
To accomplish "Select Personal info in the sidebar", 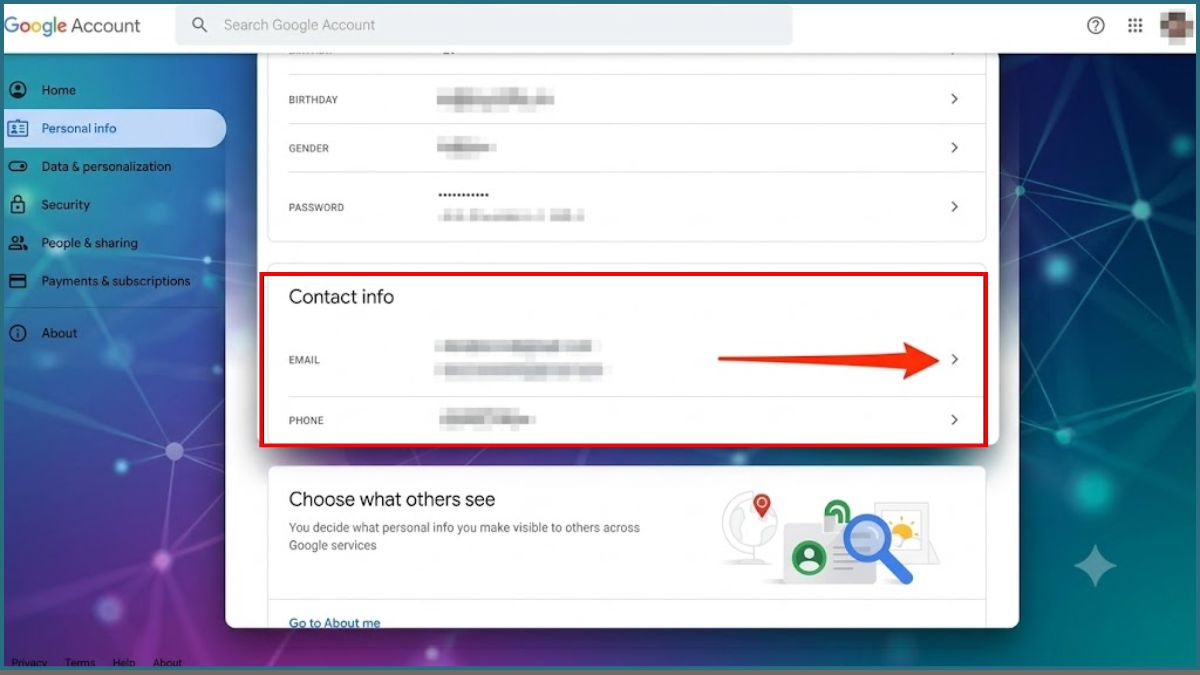I will click(x=113, y=128).
